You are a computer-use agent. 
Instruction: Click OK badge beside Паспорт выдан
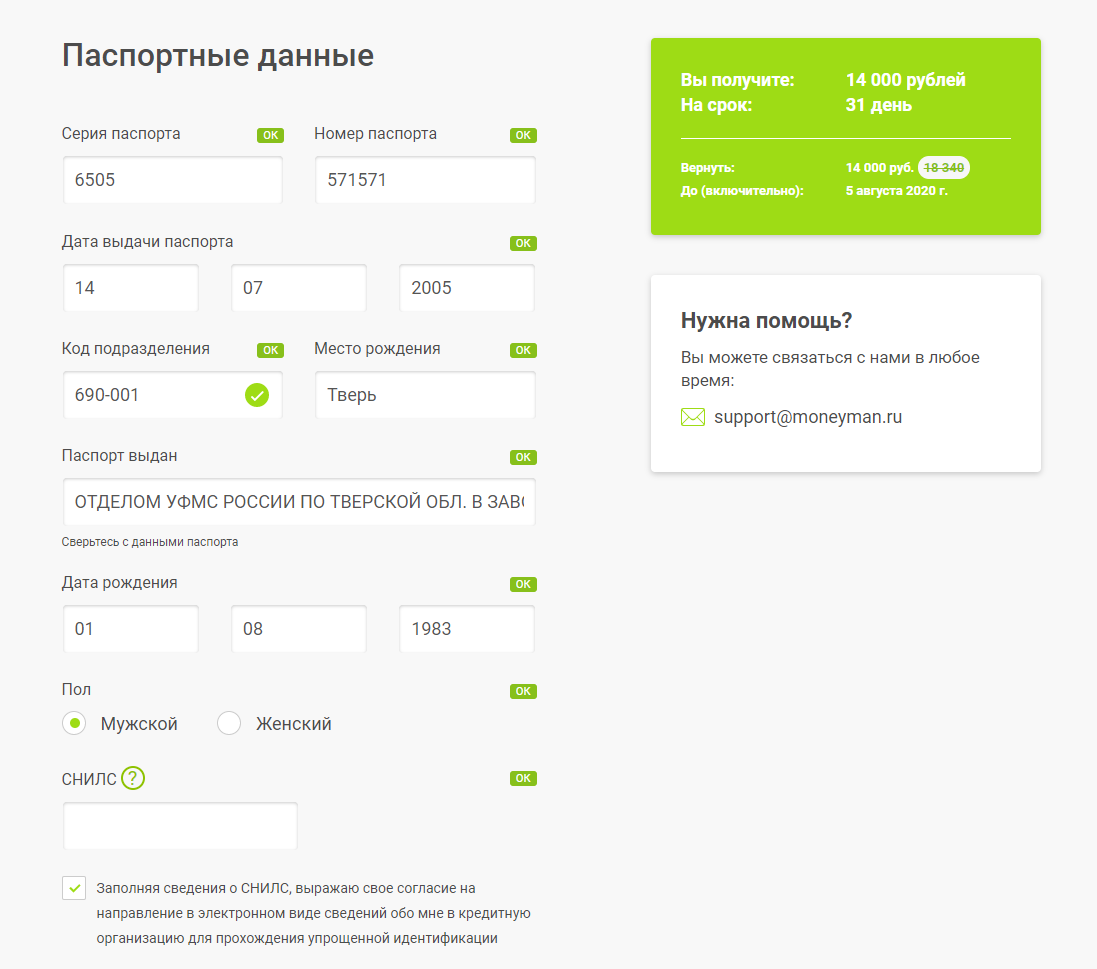[x=523, y=457]
